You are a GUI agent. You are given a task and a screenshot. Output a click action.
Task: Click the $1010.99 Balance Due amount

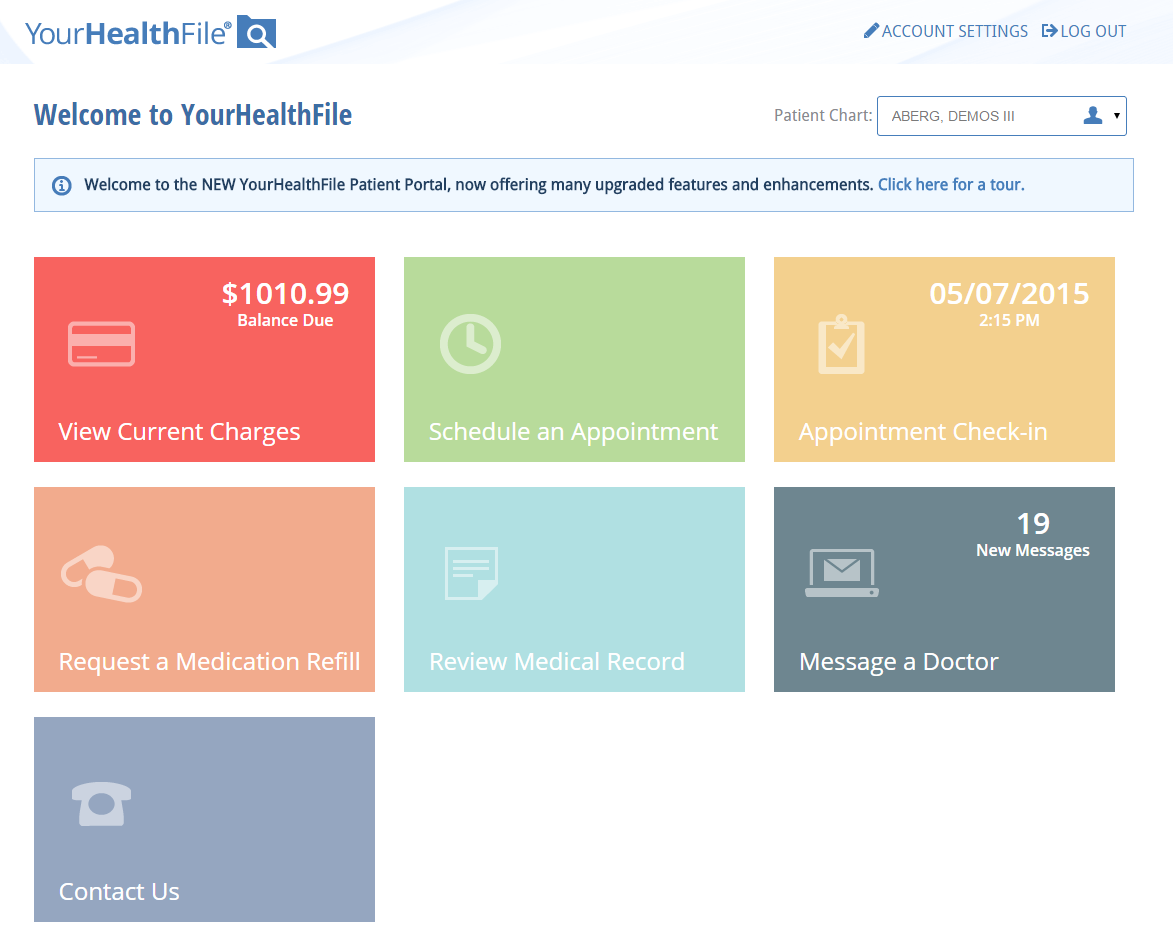click(x=285, y=293)
